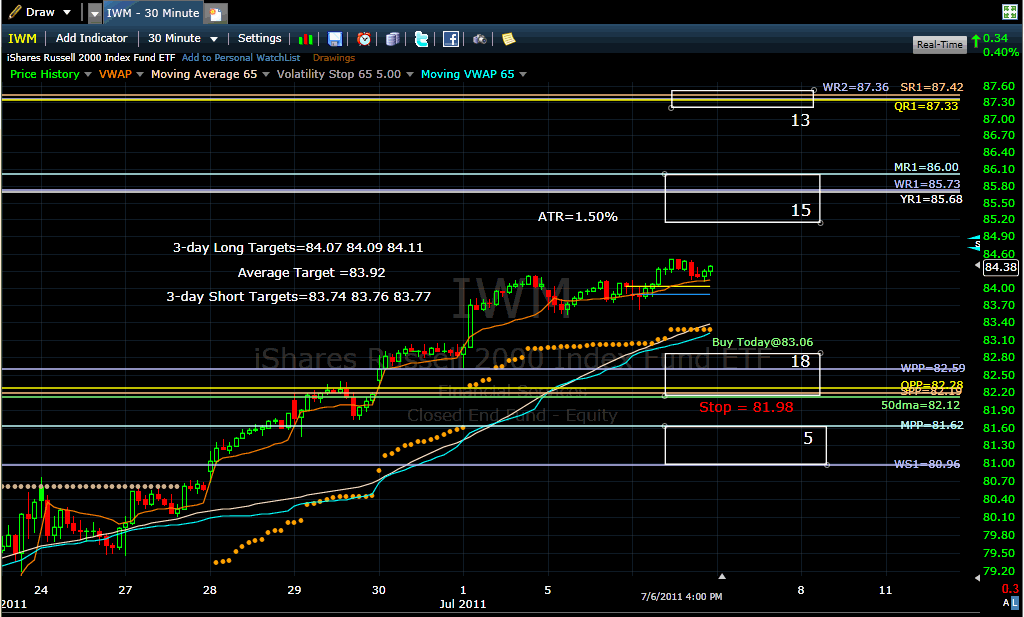The width and height of the screenshot is (1024, 617).
Task: Share the chart on Facebook
Action: (x=451, y=39)
